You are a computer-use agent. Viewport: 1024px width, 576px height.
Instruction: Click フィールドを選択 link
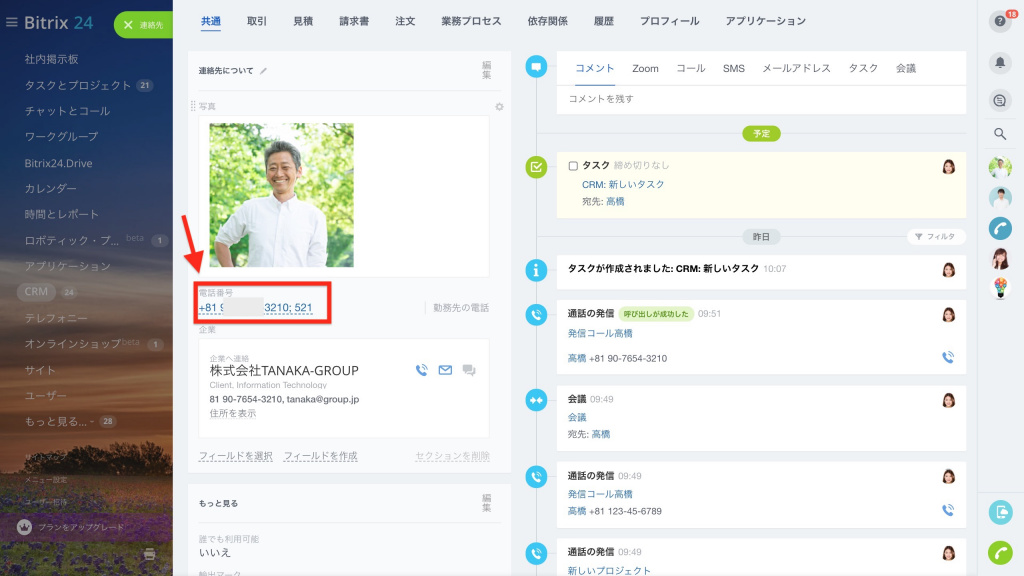coord(236,456)
